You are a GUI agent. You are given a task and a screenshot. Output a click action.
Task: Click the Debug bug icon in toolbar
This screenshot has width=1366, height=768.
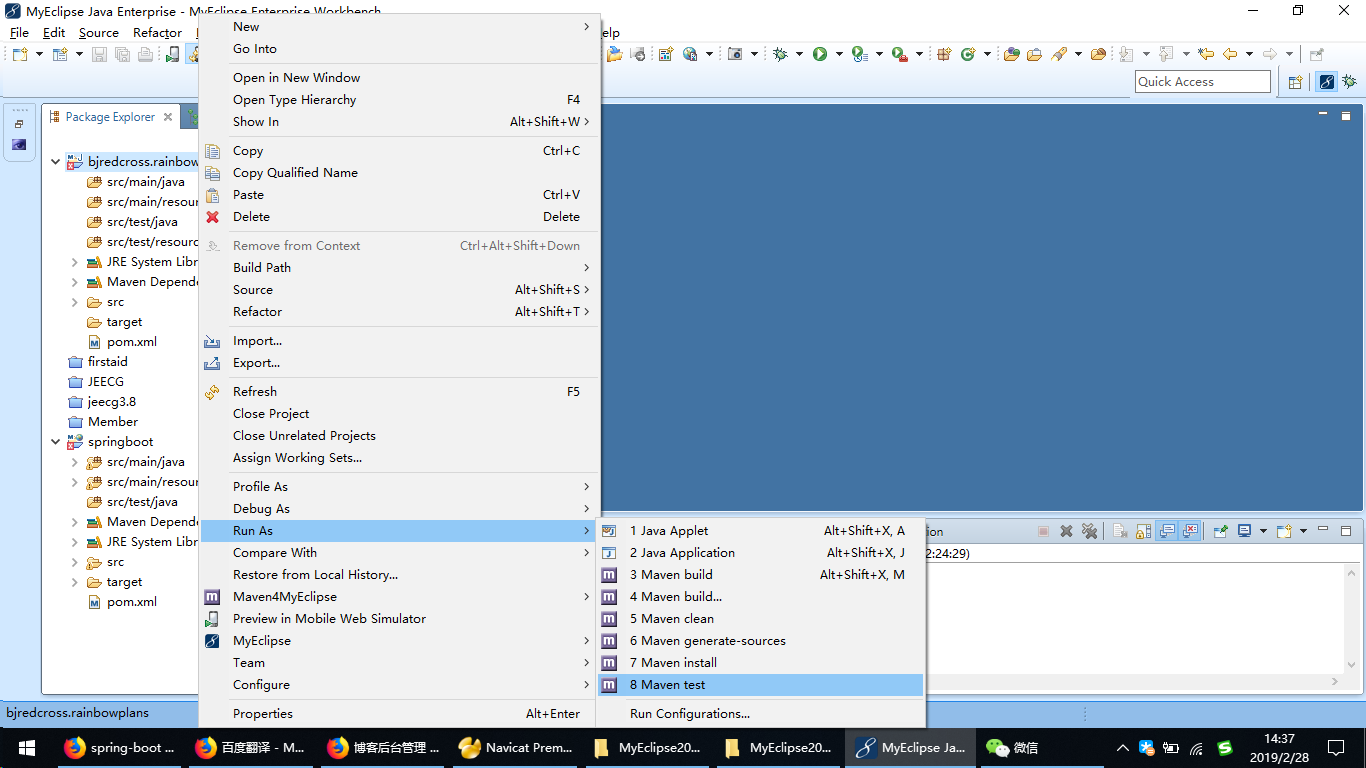pos(780,54)
